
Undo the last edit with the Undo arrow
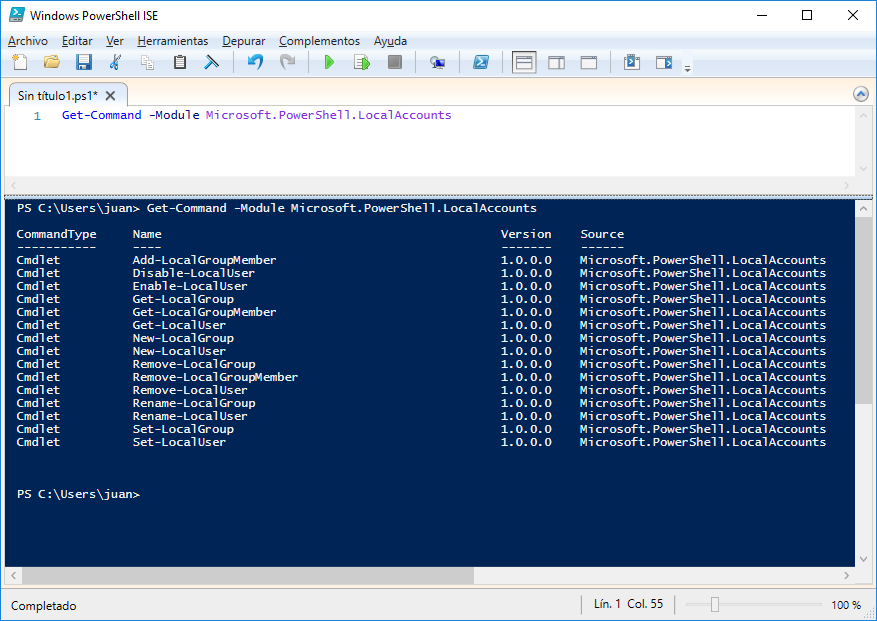[255, 63]
